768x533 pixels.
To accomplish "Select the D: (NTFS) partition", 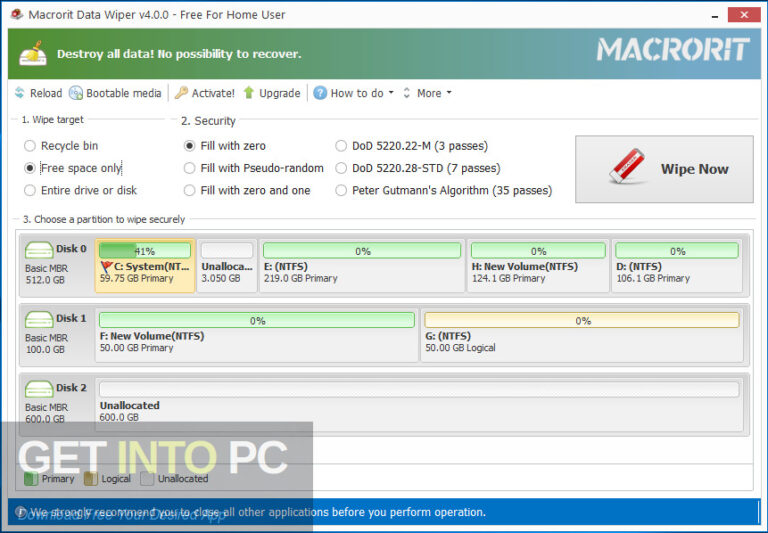I will click(x=677, y=266).
